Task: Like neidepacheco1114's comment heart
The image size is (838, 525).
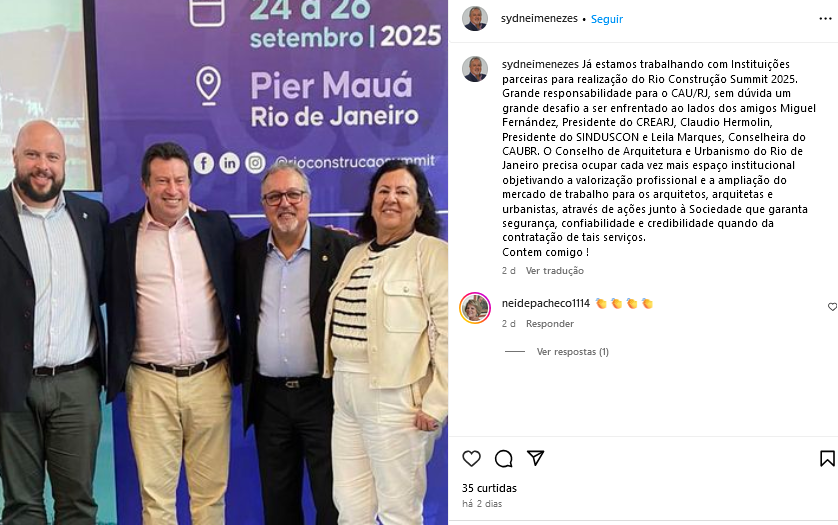Action: tap(832, 307)
